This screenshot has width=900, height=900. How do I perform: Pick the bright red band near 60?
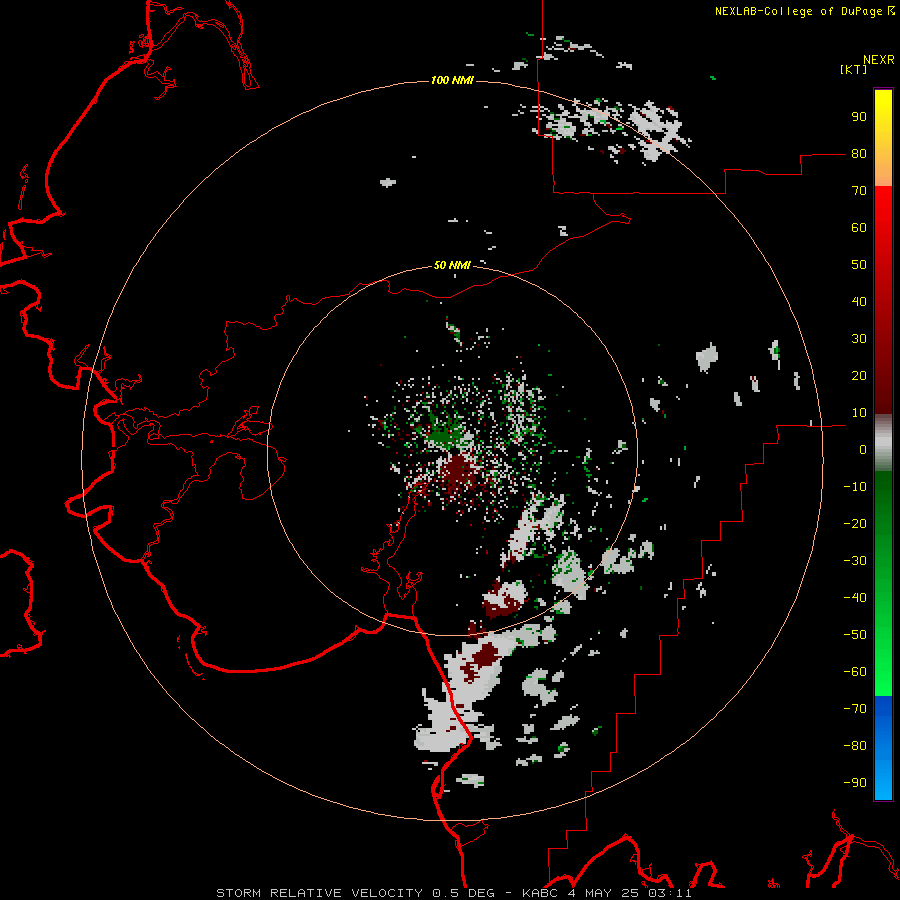coord(883,212)
